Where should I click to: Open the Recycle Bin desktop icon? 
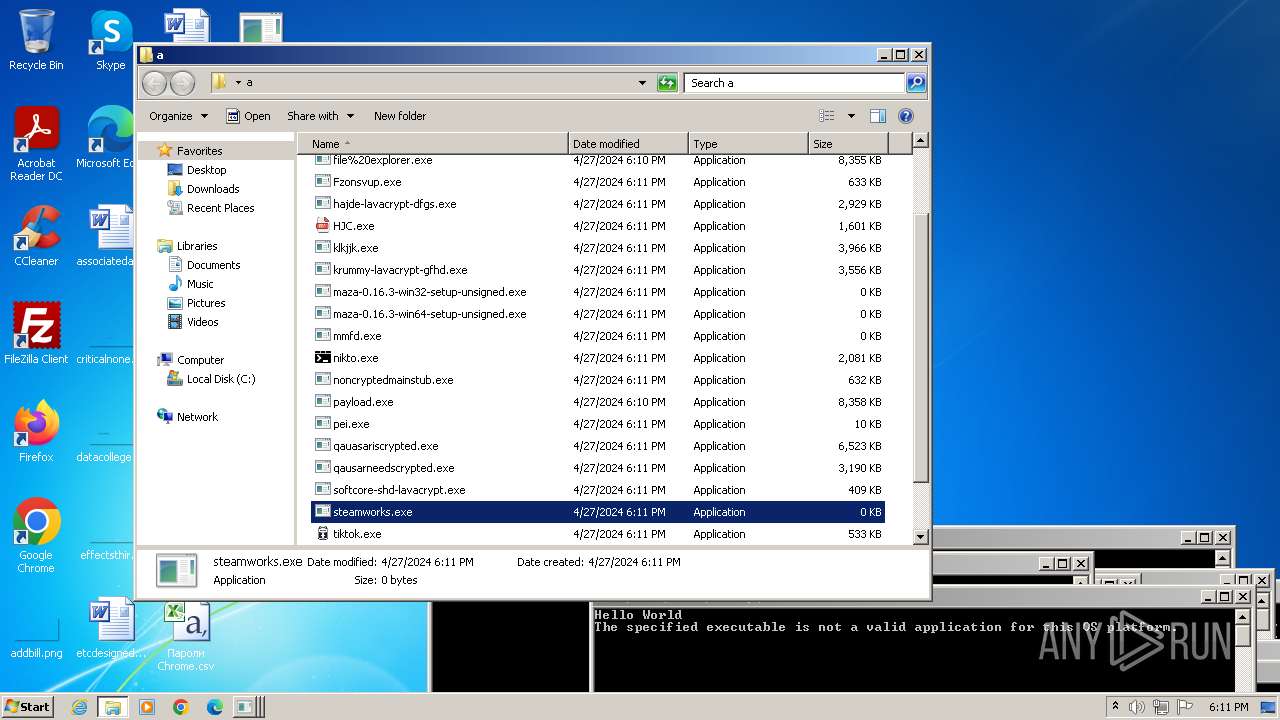tap(36, 40)
